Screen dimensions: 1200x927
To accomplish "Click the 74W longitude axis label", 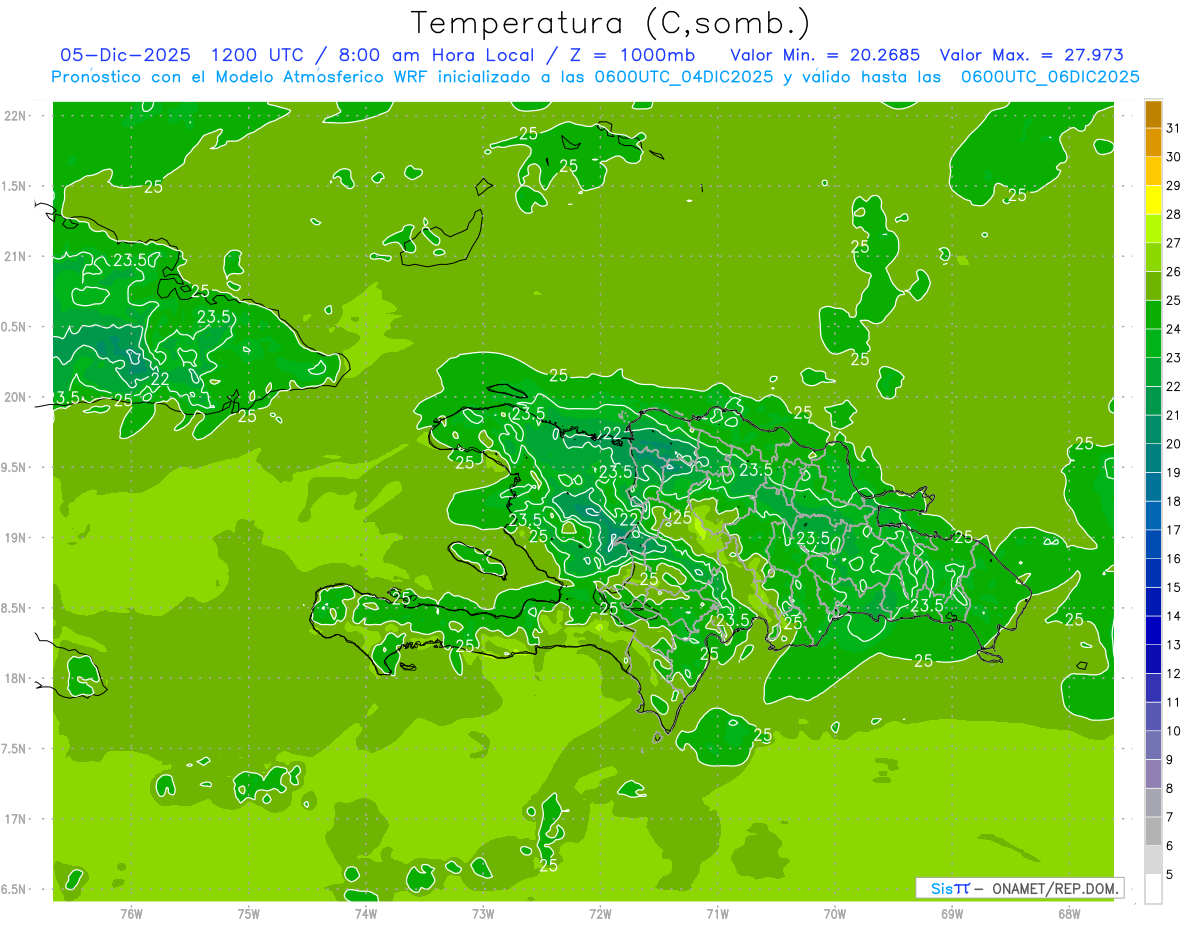I will click(365, 914).
